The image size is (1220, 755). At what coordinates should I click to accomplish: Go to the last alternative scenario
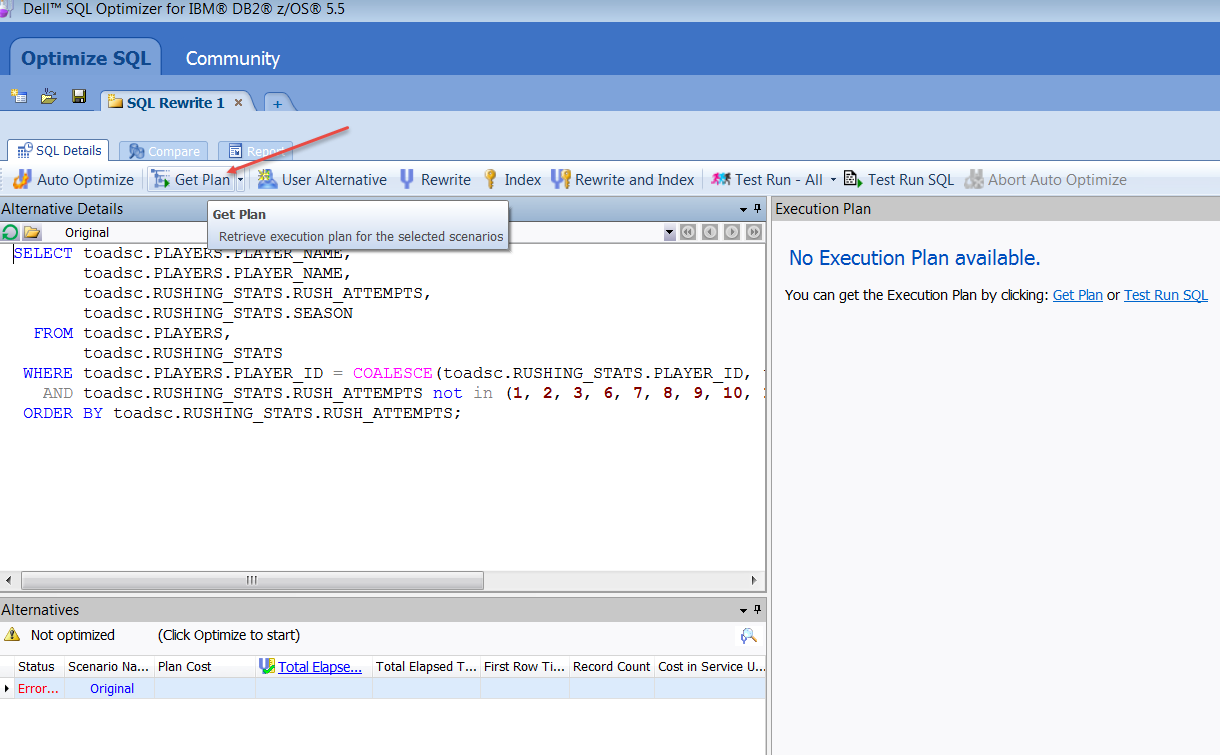click(754, 232)
